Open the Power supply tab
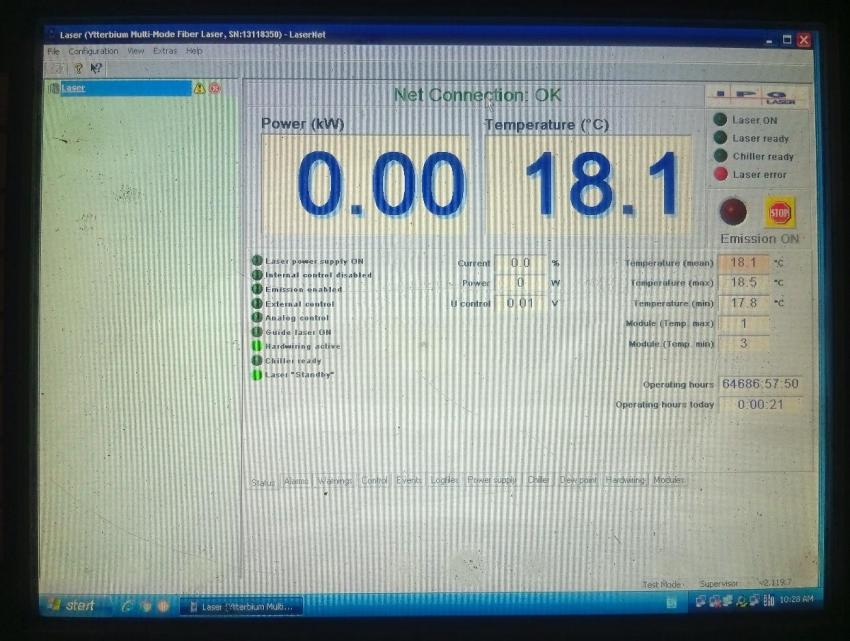 [x=492, y=481]
